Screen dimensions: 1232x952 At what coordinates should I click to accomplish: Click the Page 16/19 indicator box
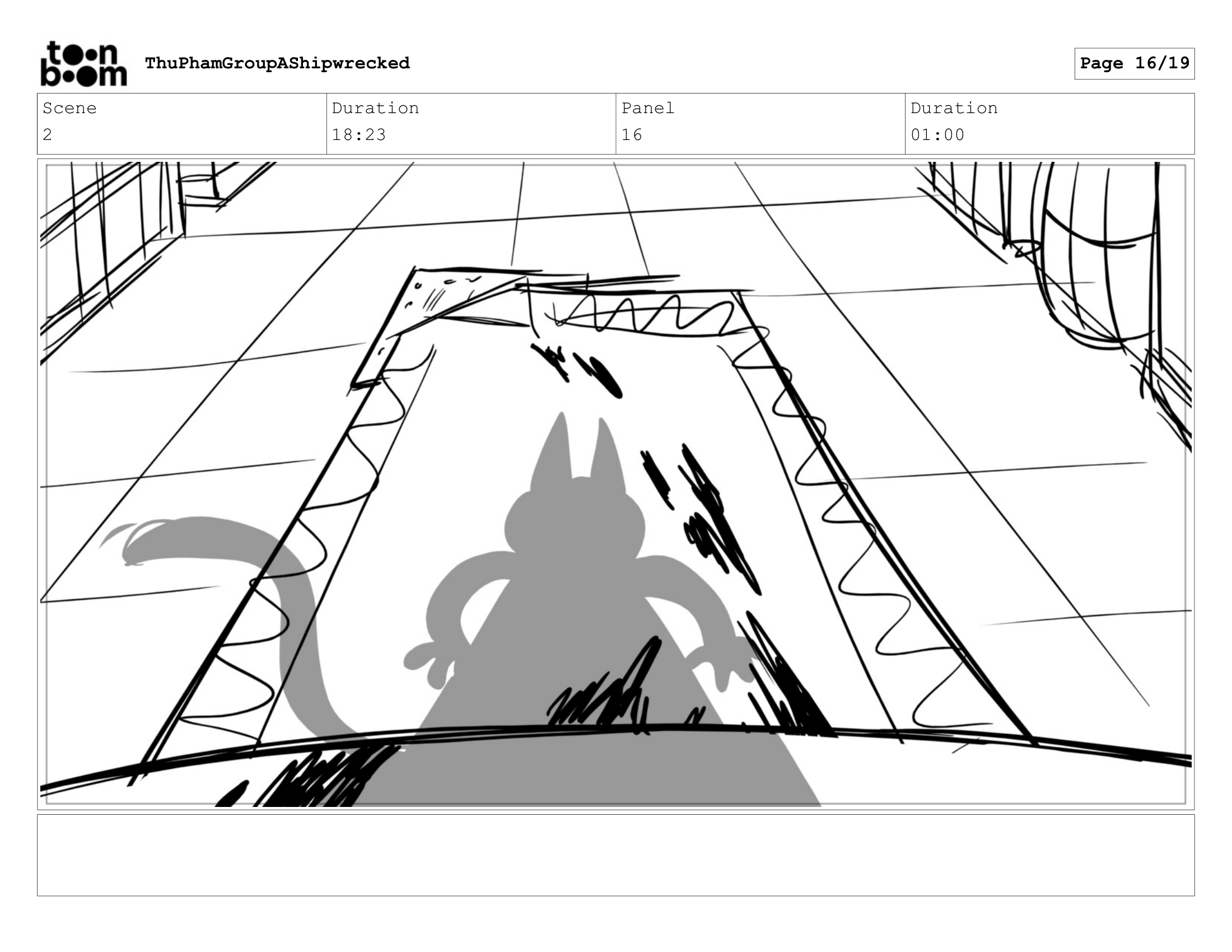tap(1134, 63)
